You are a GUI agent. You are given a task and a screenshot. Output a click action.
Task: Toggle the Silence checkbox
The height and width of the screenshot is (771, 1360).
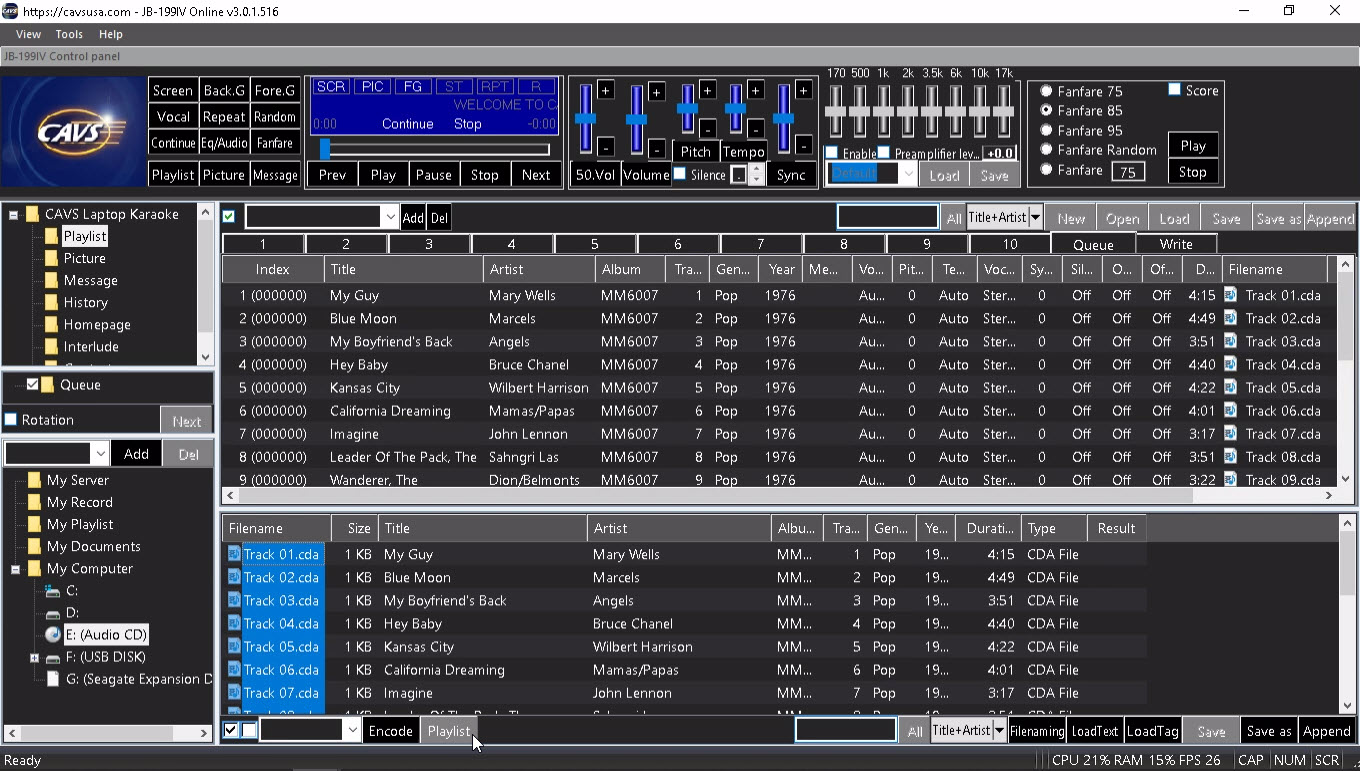pyautogui.click(x=680, y=174)
